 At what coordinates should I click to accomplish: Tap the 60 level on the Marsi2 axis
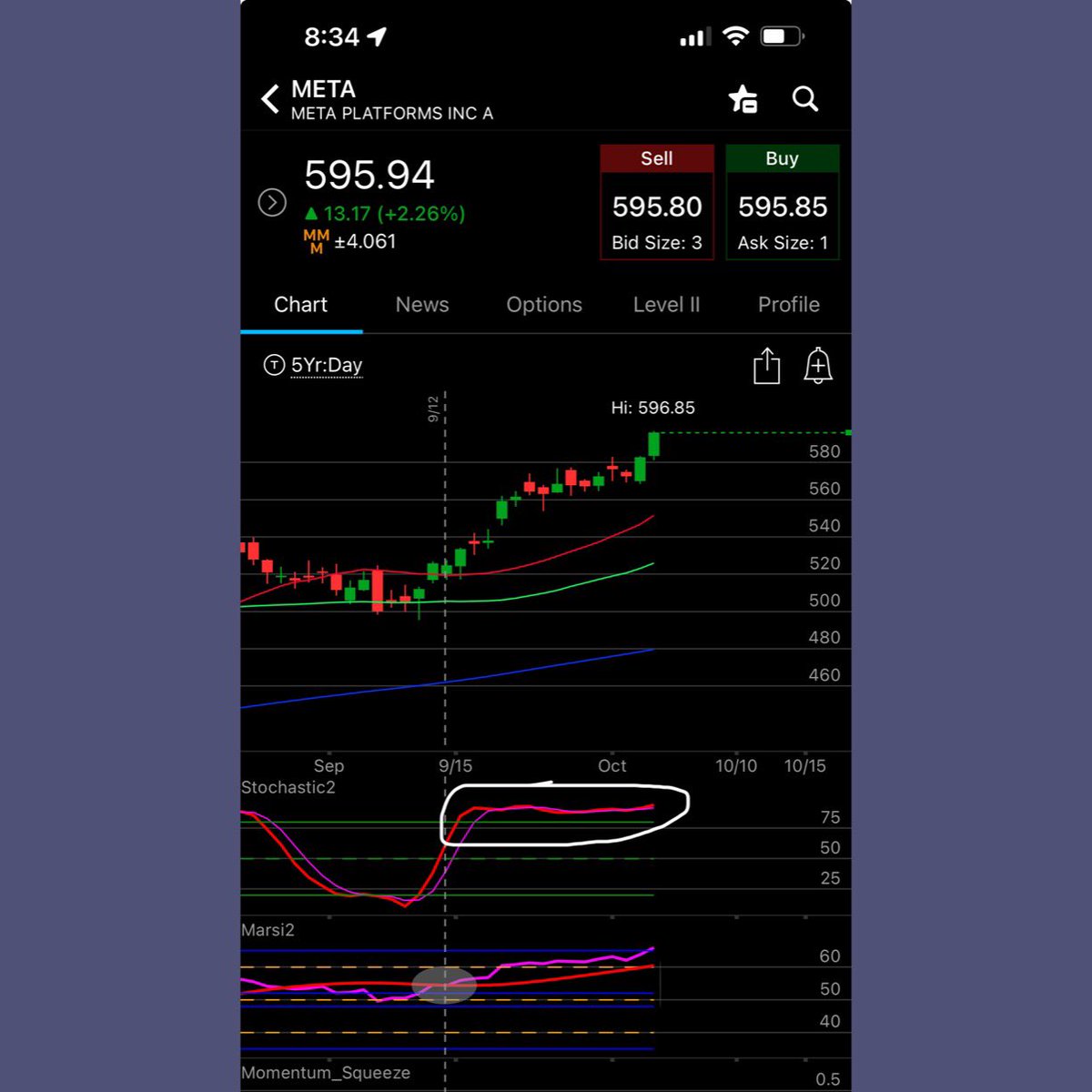830,956
